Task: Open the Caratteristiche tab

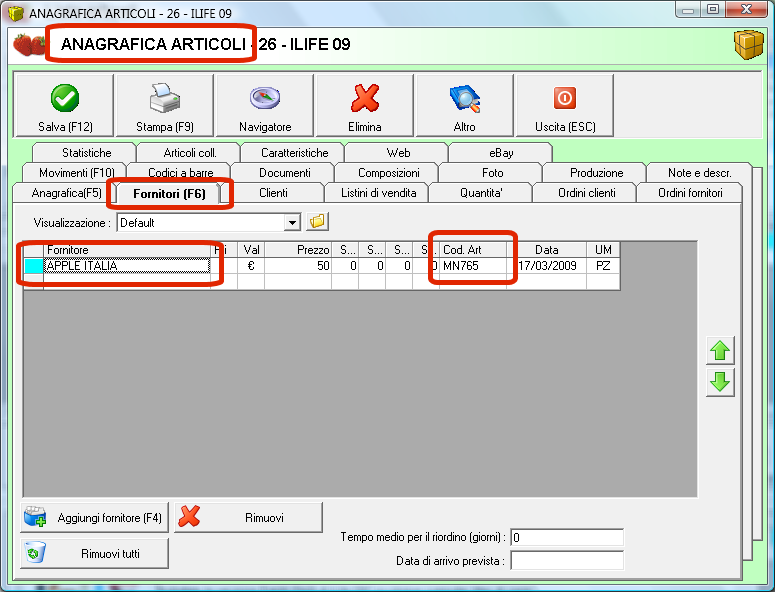Action: tap(295, 153)
